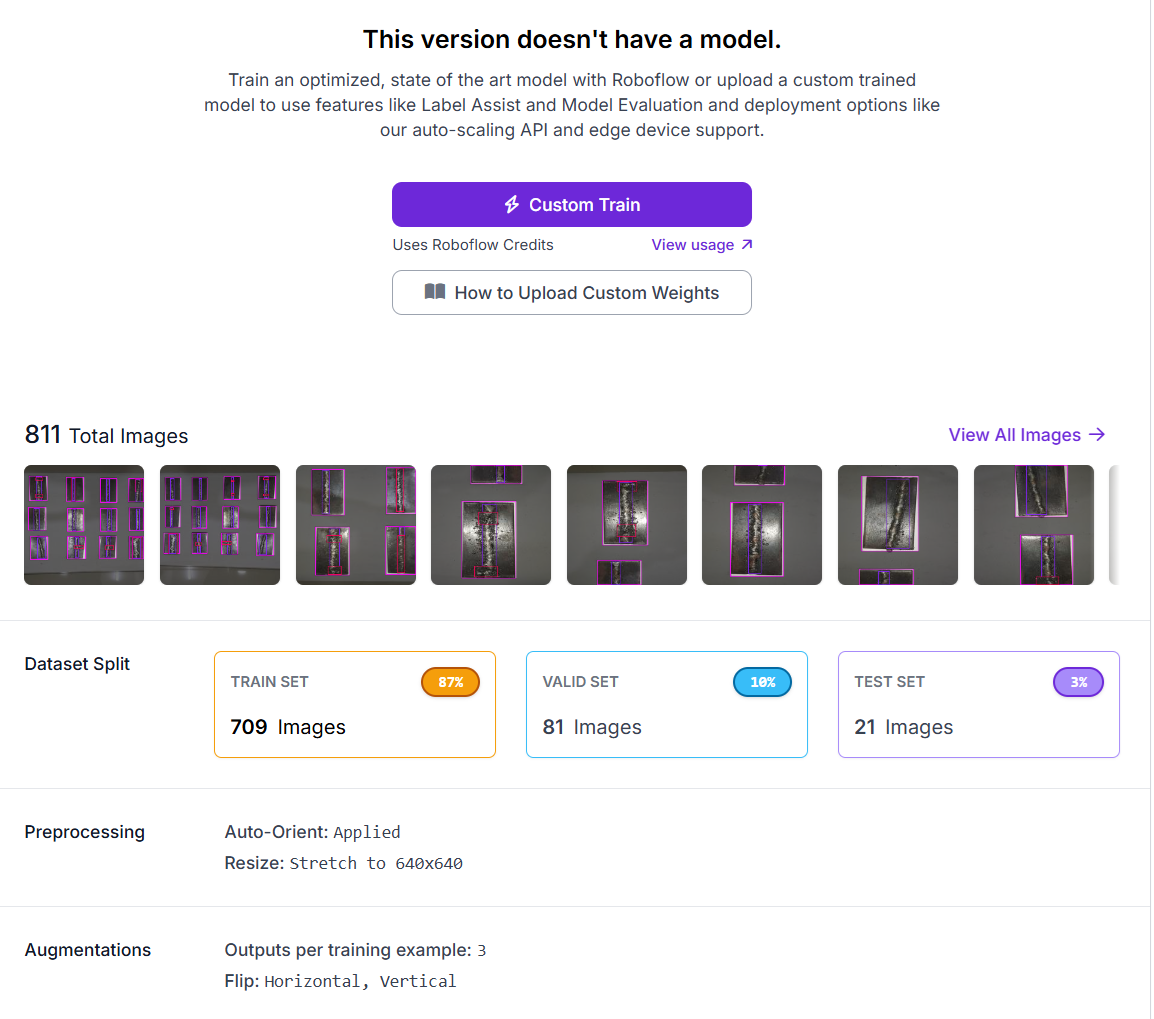Image resolution: width=1154 pixels, height=1019 pixels.
Task: Open the first dataset image thumbnail
Action: (x=84, y=525)
